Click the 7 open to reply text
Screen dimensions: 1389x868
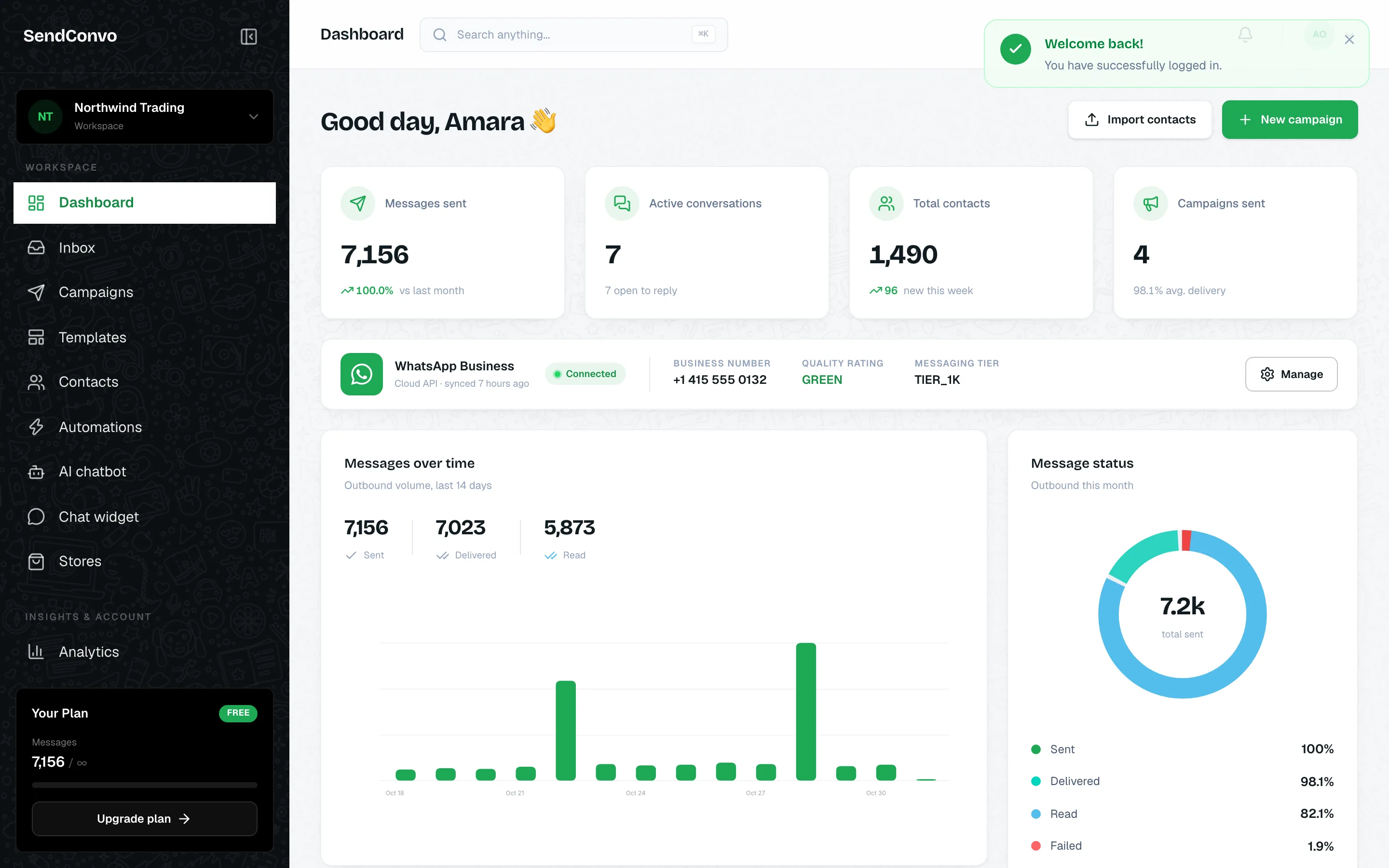640,290
